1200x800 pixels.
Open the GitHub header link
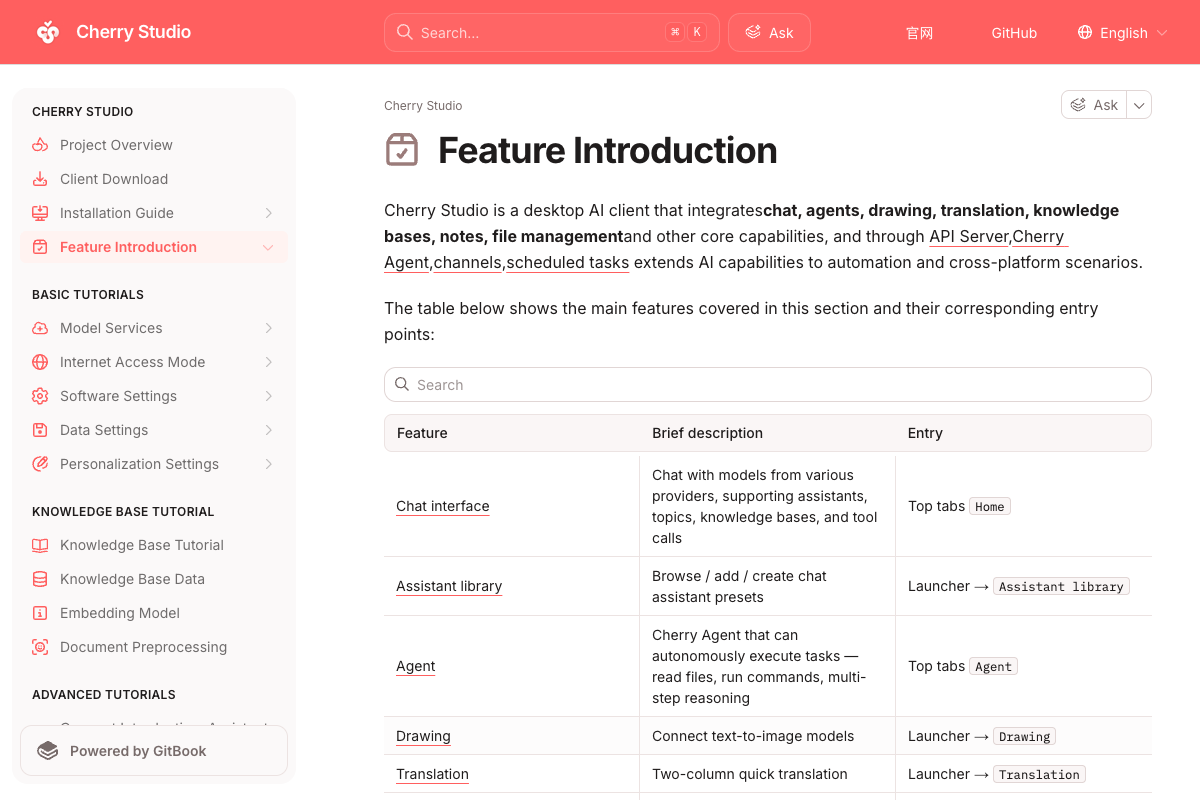point(1014,33)
